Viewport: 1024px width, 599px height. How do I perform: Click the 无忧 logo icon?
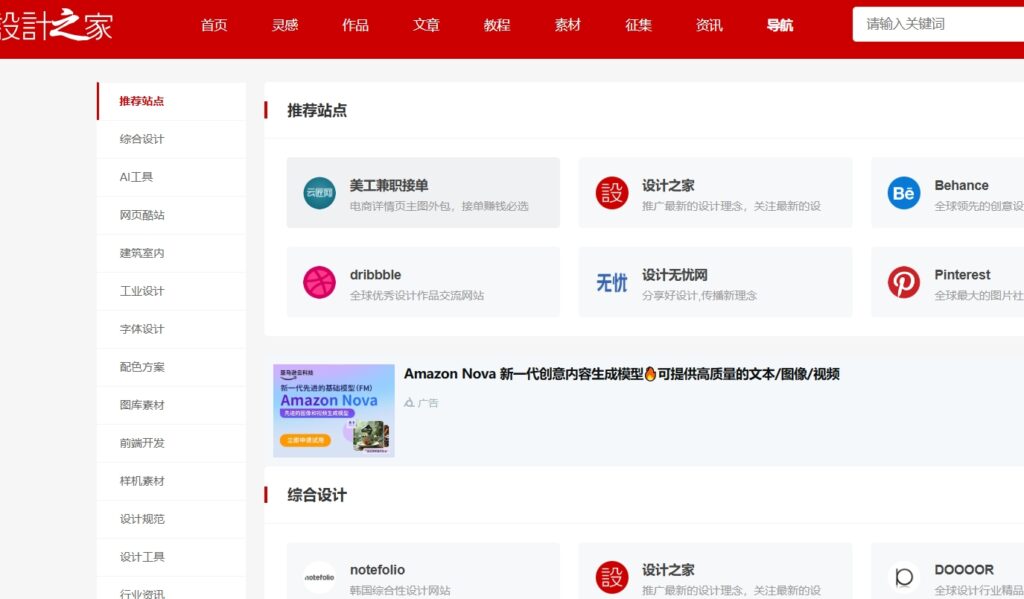coord(612,282)
